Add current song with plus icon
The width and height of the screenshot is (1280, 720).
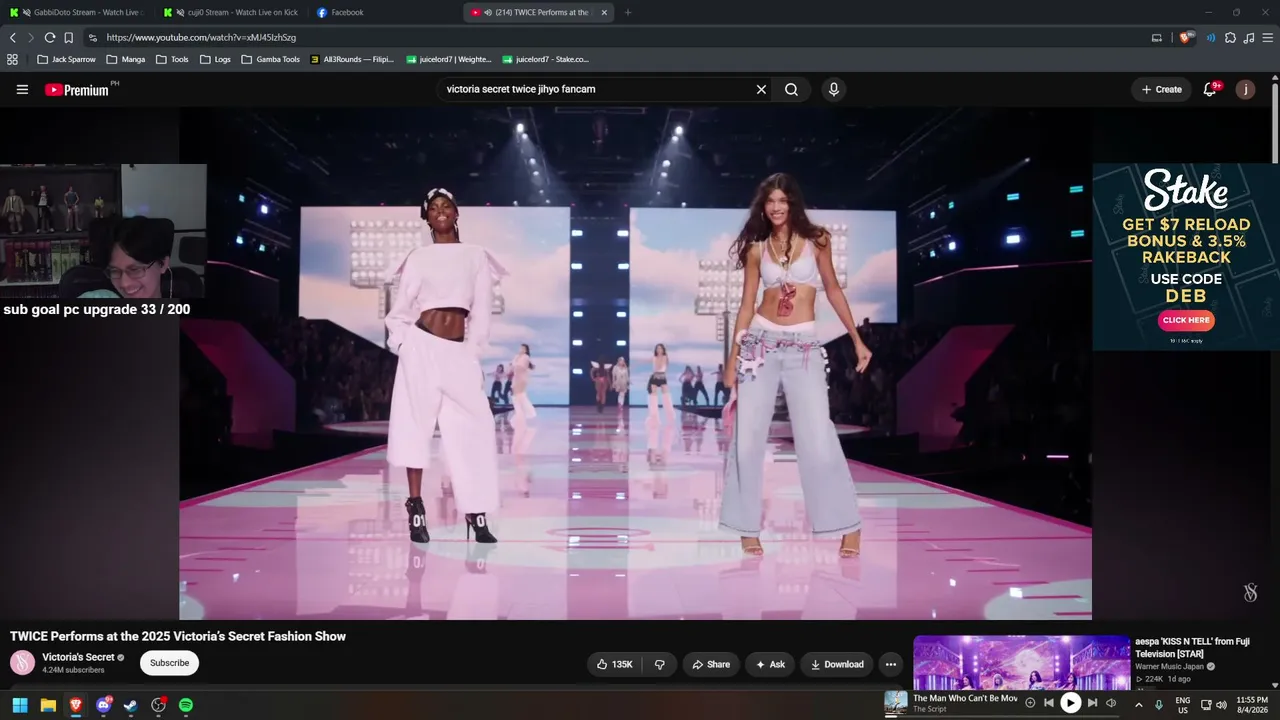click(1030, 703)
